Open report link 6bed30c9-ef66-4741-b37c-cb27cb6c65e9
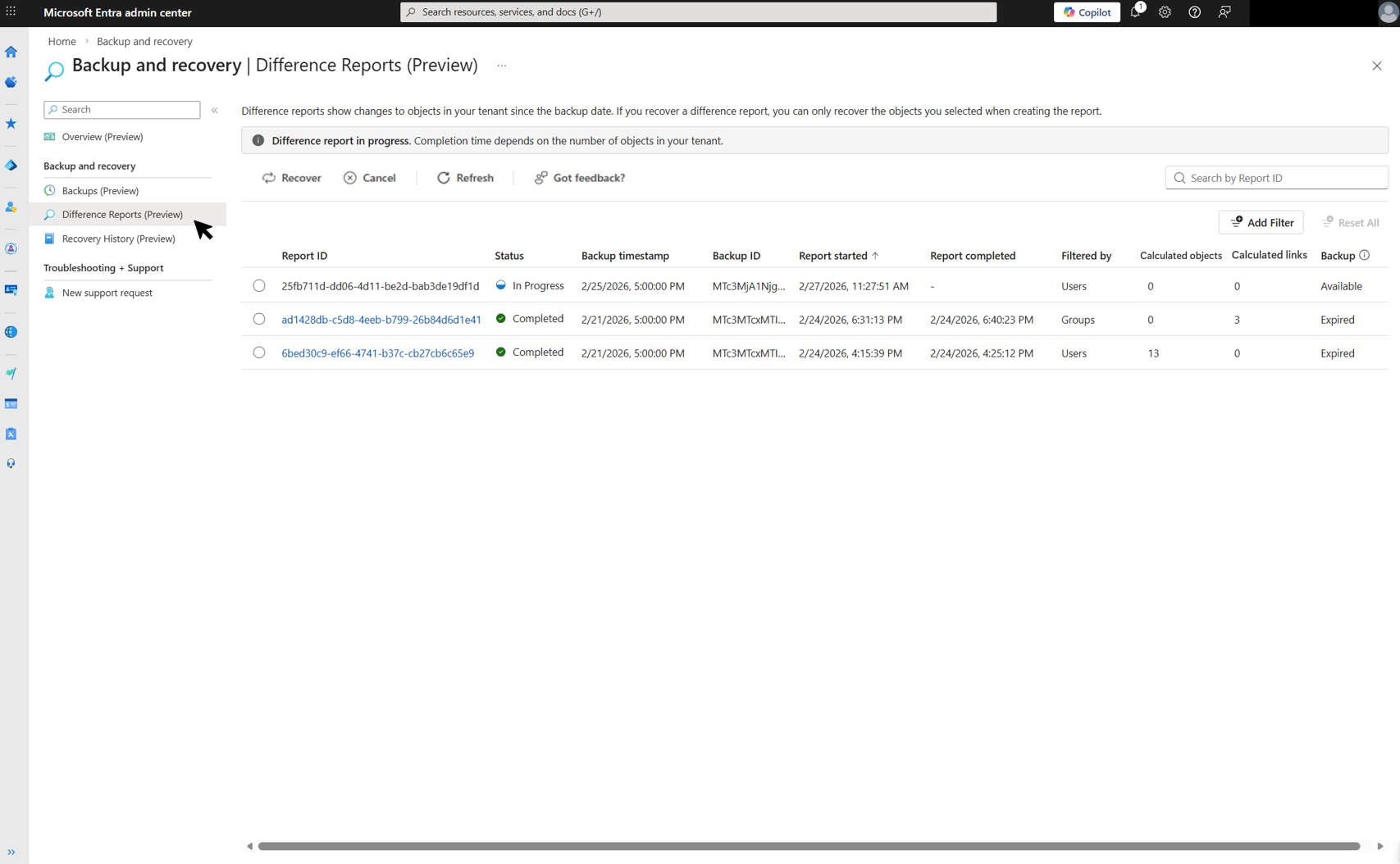1400x864 pixels. (377, 352)
